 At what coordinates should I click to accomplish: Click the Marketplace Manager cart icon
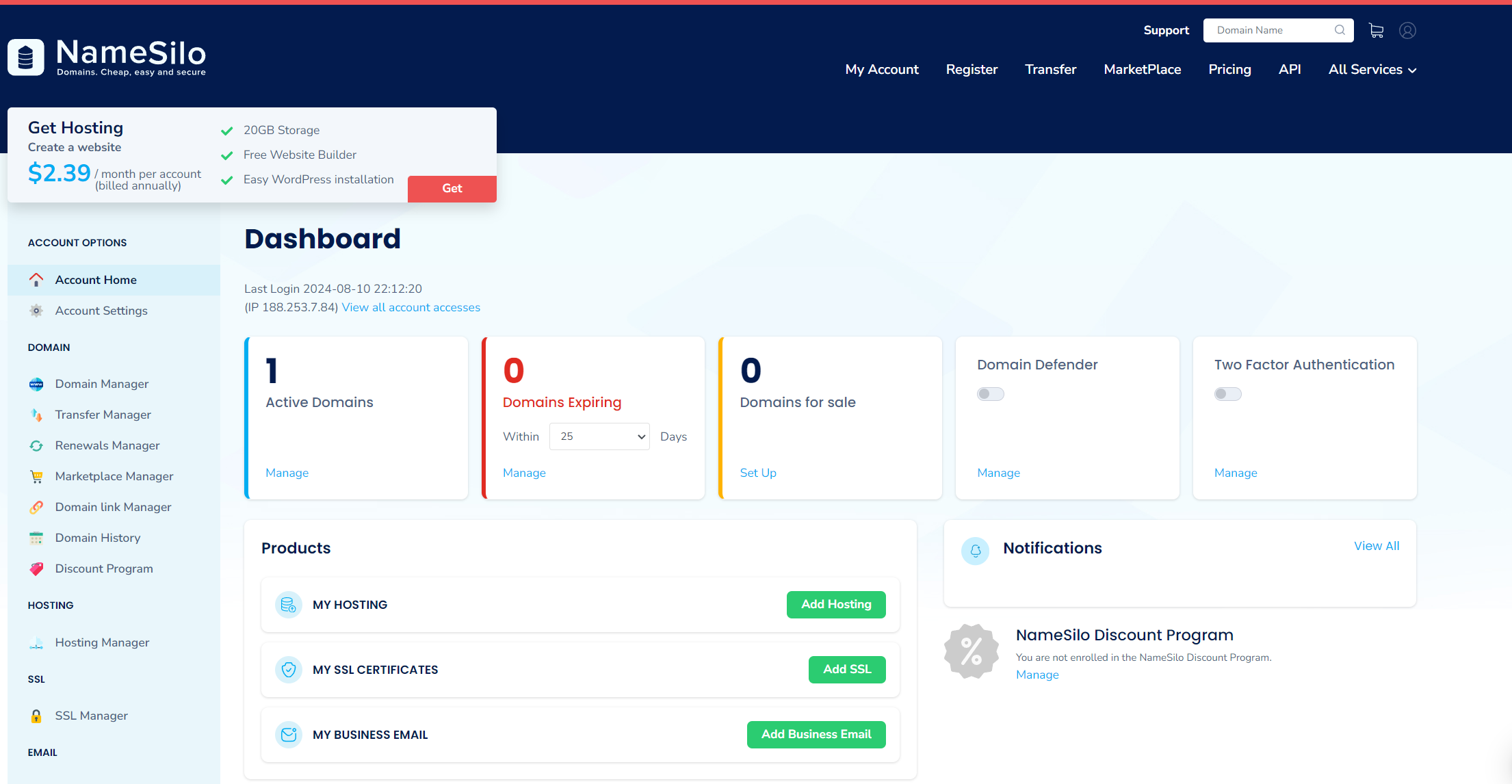click(x=36, y=476)
